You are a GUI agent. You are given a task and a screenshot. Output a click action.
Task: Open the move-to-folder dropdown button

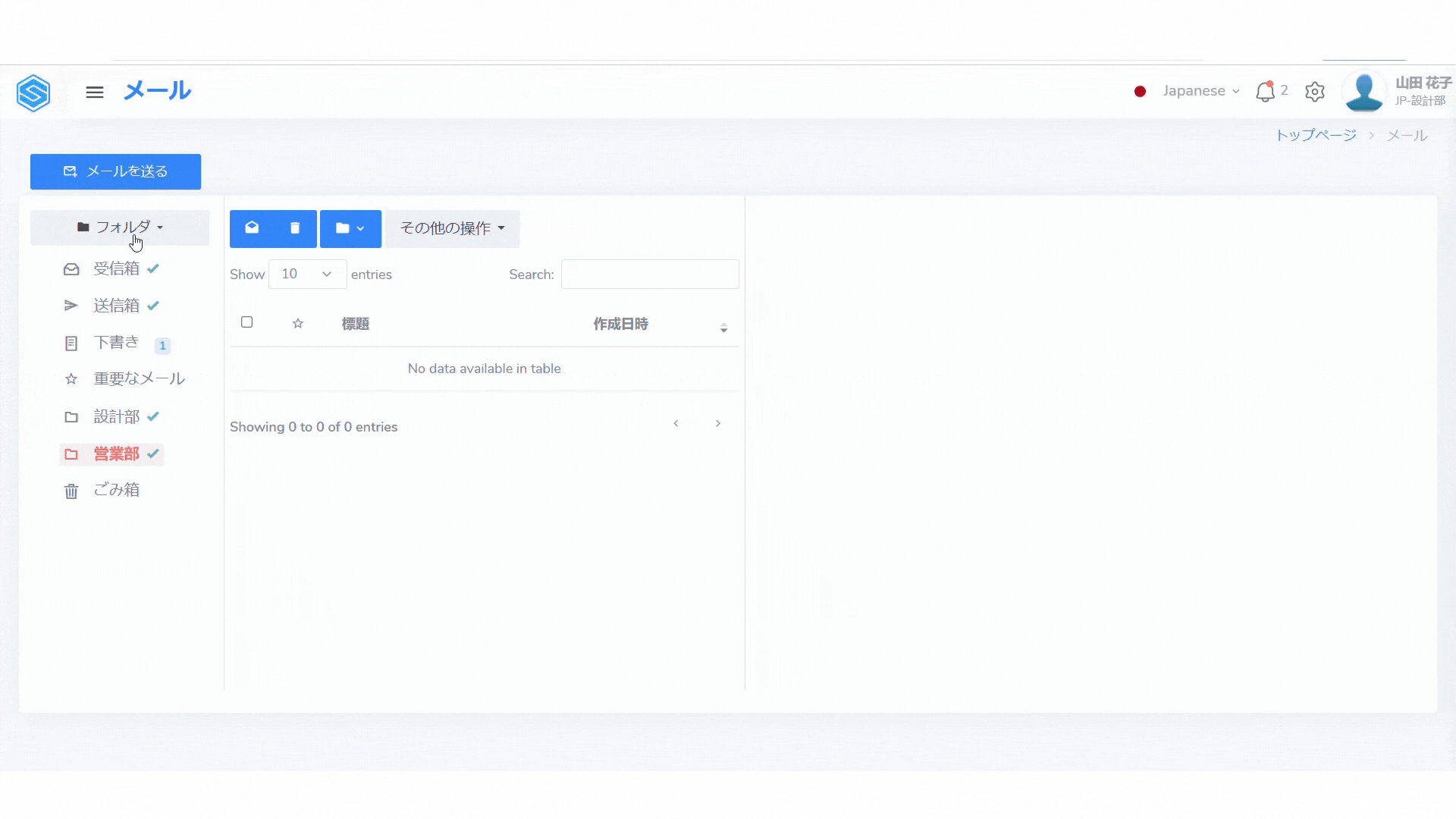tap(350, 228)
